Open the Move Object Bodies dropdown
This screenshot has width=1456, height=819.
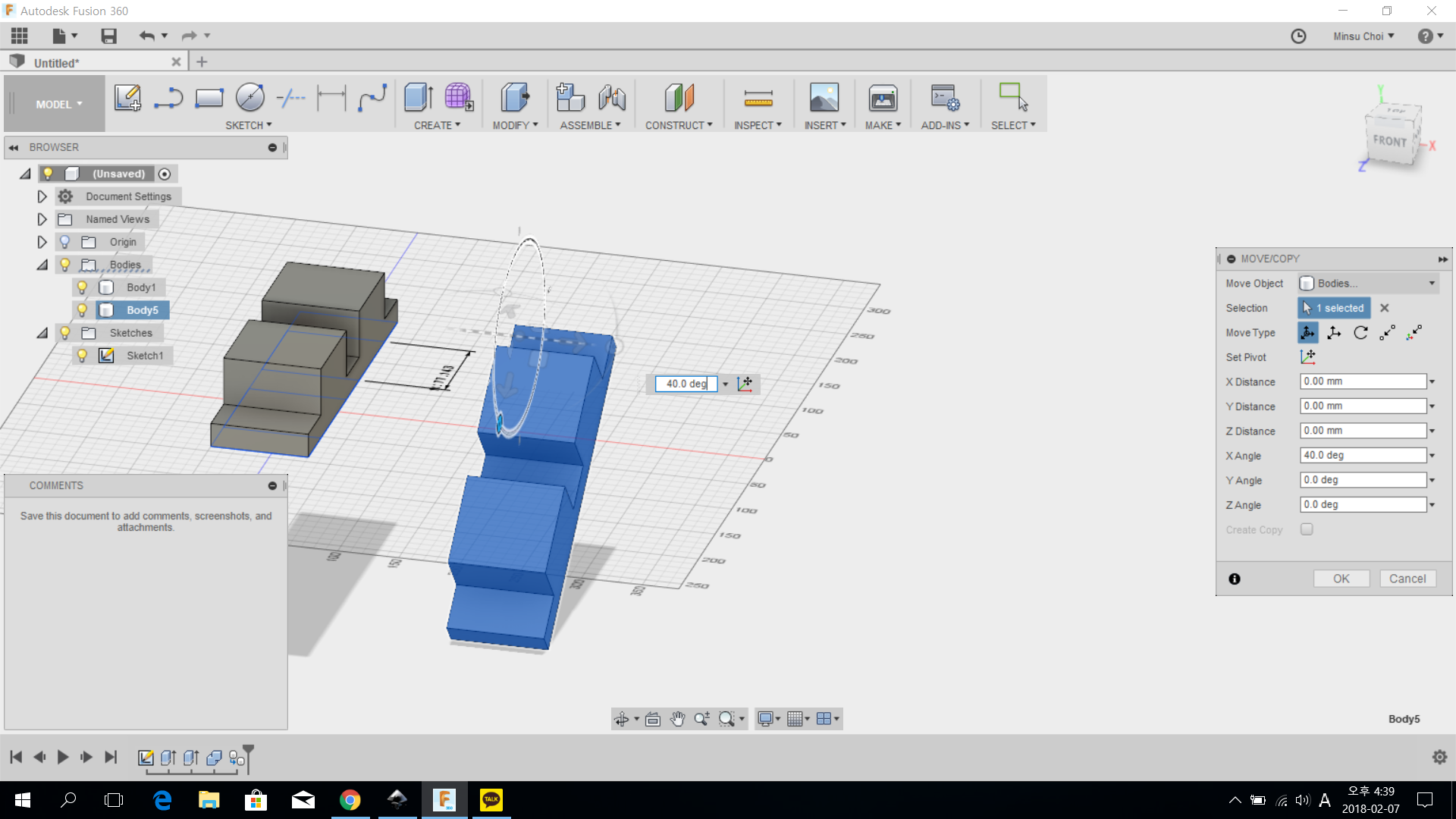point(1368,283)
